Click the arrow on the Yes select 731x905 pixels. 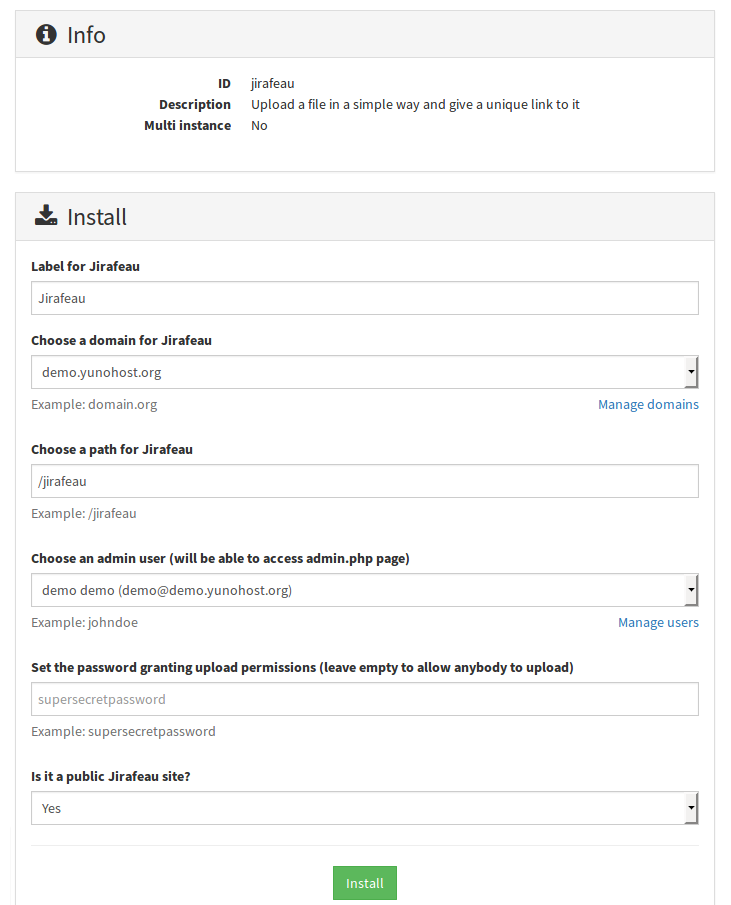pos(691,808)
